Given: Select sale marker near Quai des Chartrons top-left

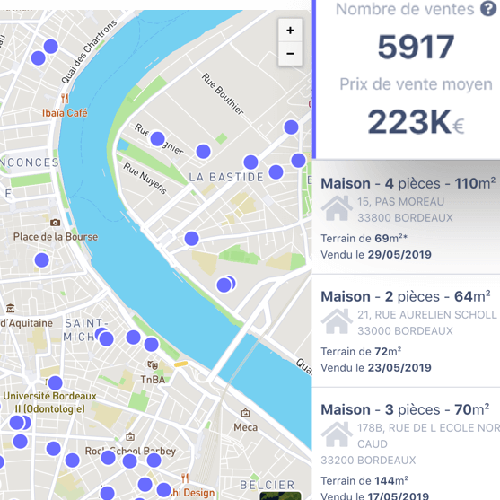Looking at the screenshot, I should pos(51,46).
